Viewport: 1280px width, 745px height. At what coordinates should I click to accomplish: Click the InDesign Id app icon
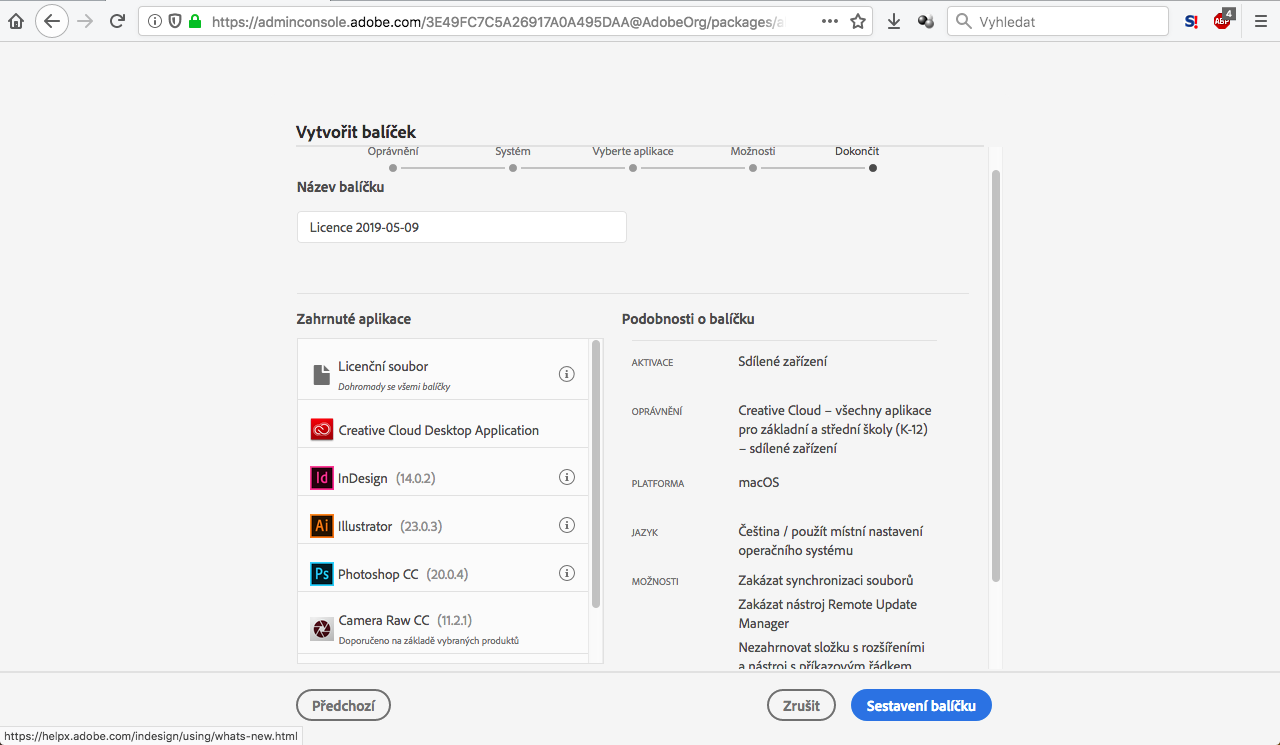click(x=322, y=478)
